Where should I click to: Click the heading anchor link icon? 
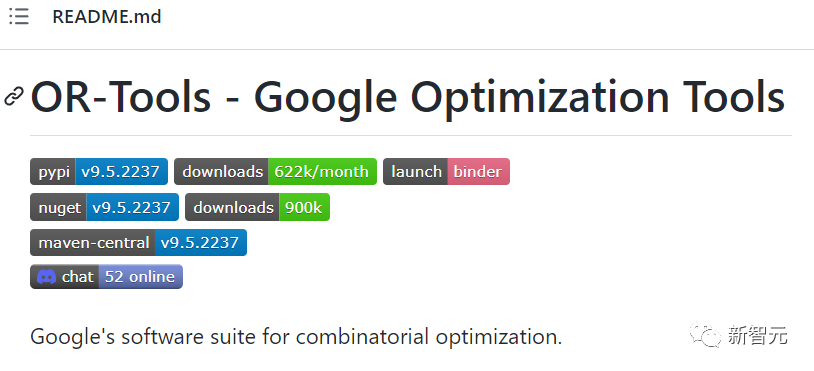click(14, 97)
